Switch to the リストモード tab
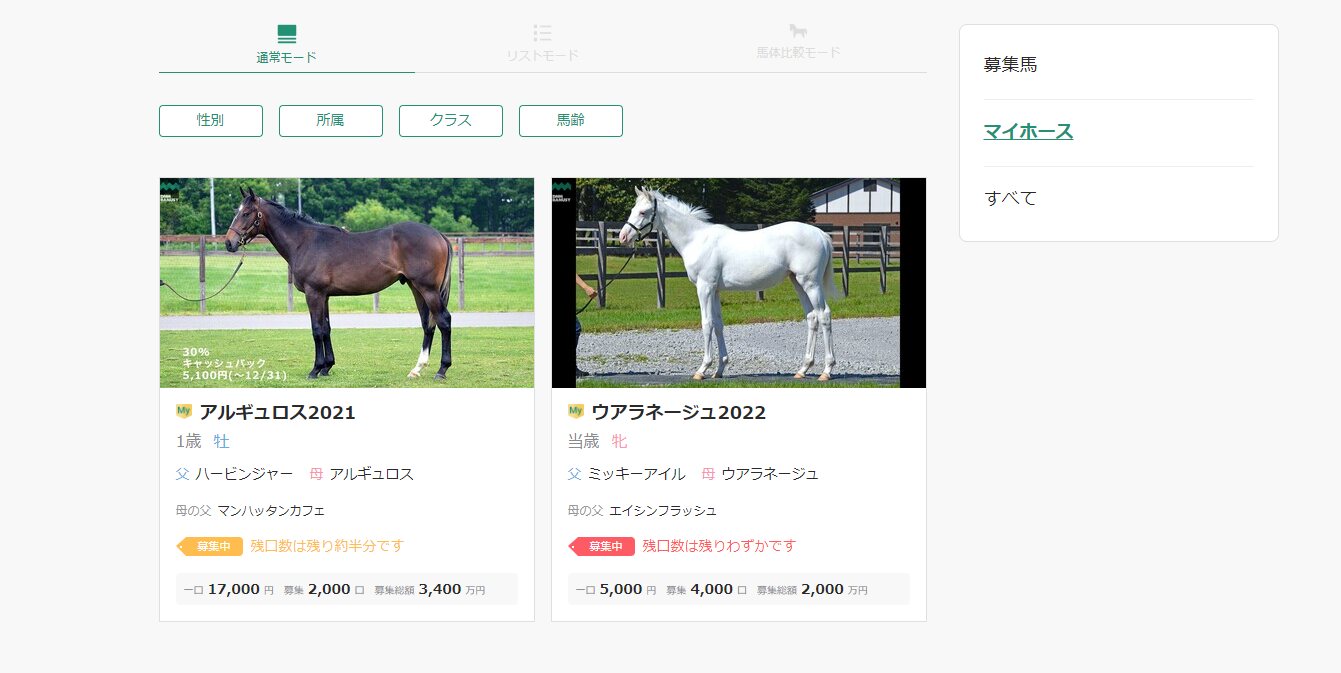This screenshot has width=1341, height=673. [x=542, y=44]
